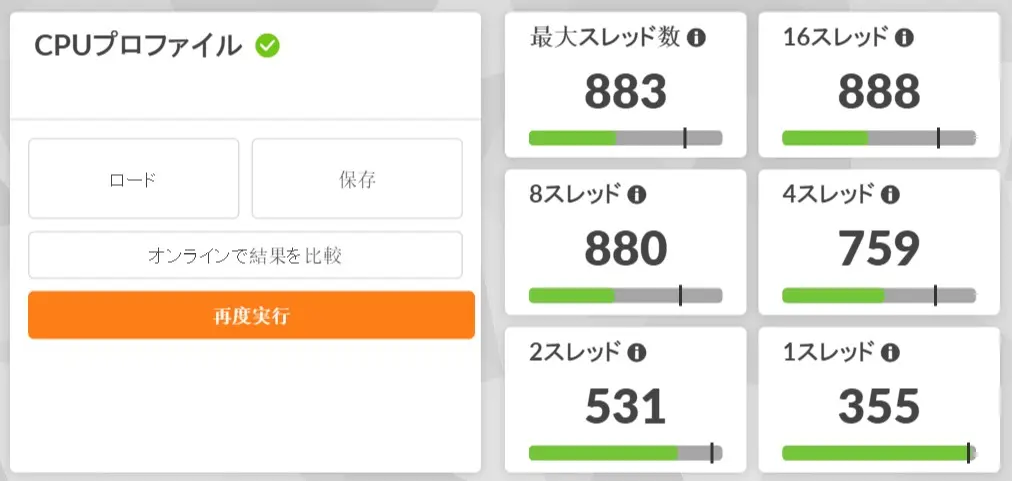Click the 保存 button
The width and height of the screenshot is (1012, 481).
point(357,179)
